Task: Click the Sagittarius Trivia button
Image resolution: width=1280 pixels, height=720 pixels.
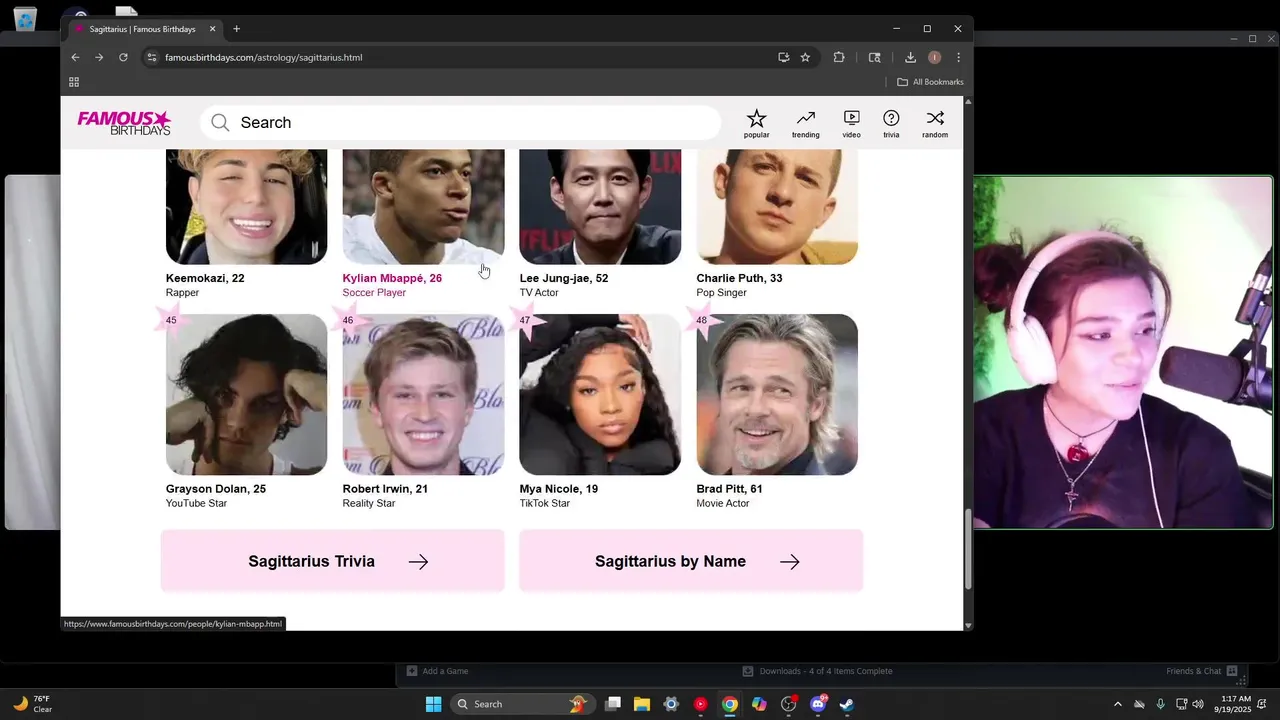Action: coord(333,561)
